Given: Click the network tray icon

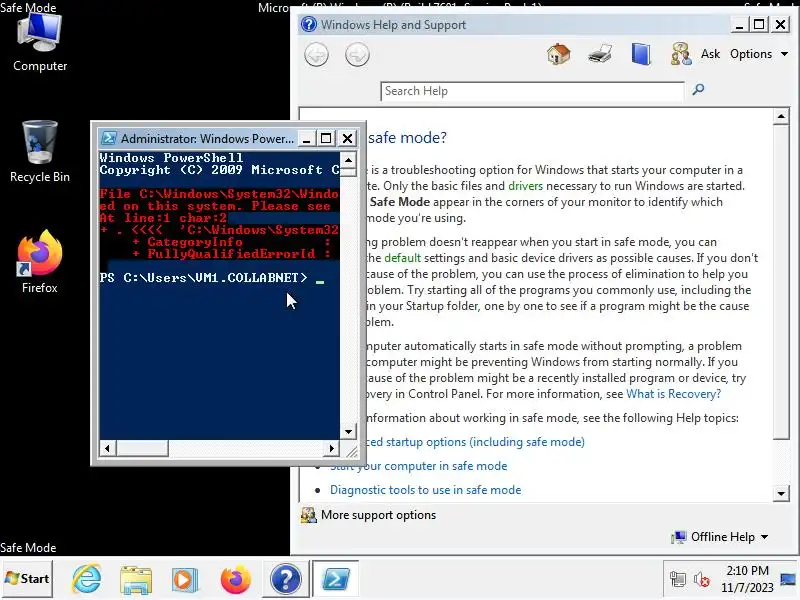Looking at the screenshot, I should click(678, 579).
